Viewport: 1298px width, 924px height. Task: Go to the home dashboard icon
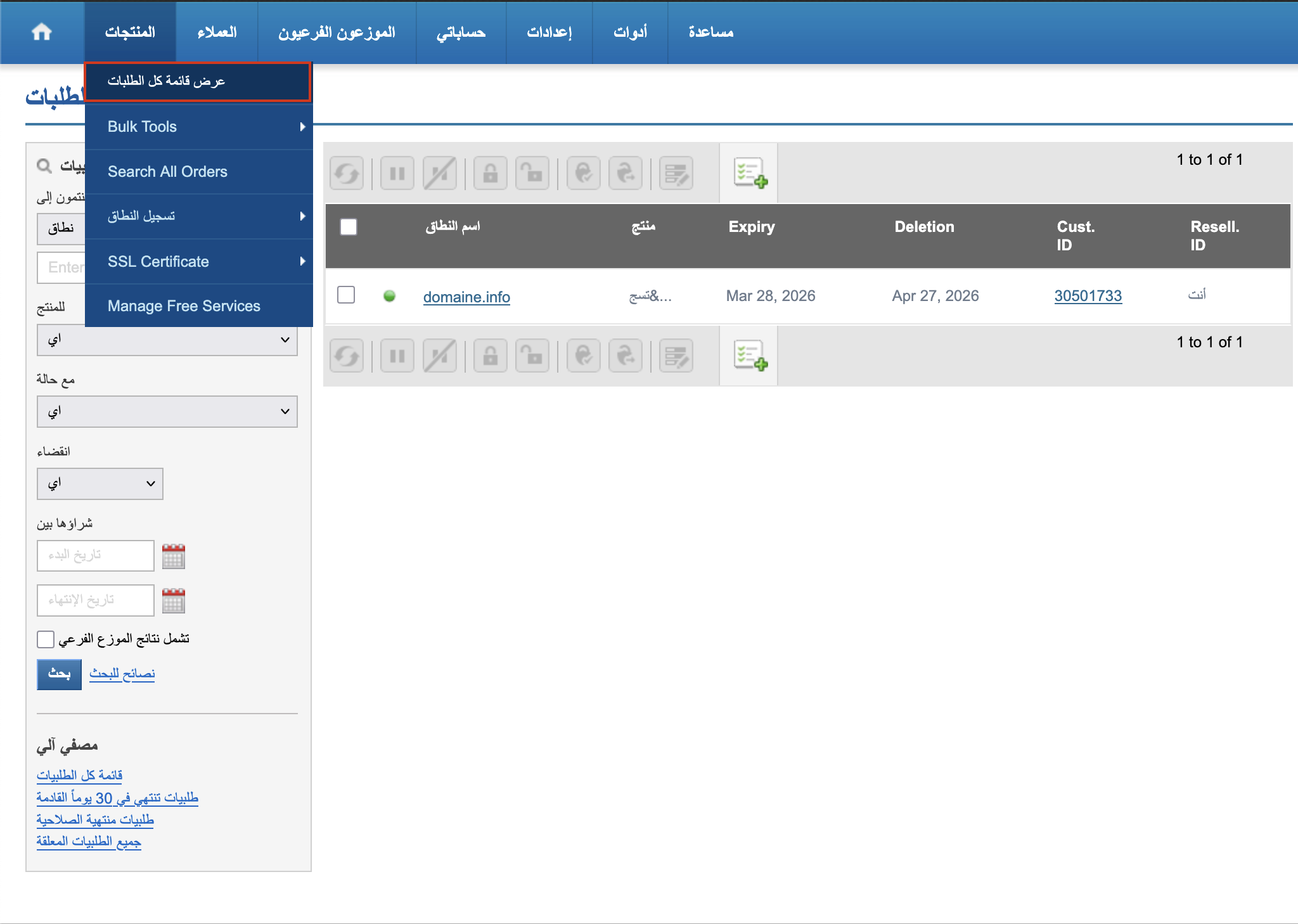[x=42, y=32]
